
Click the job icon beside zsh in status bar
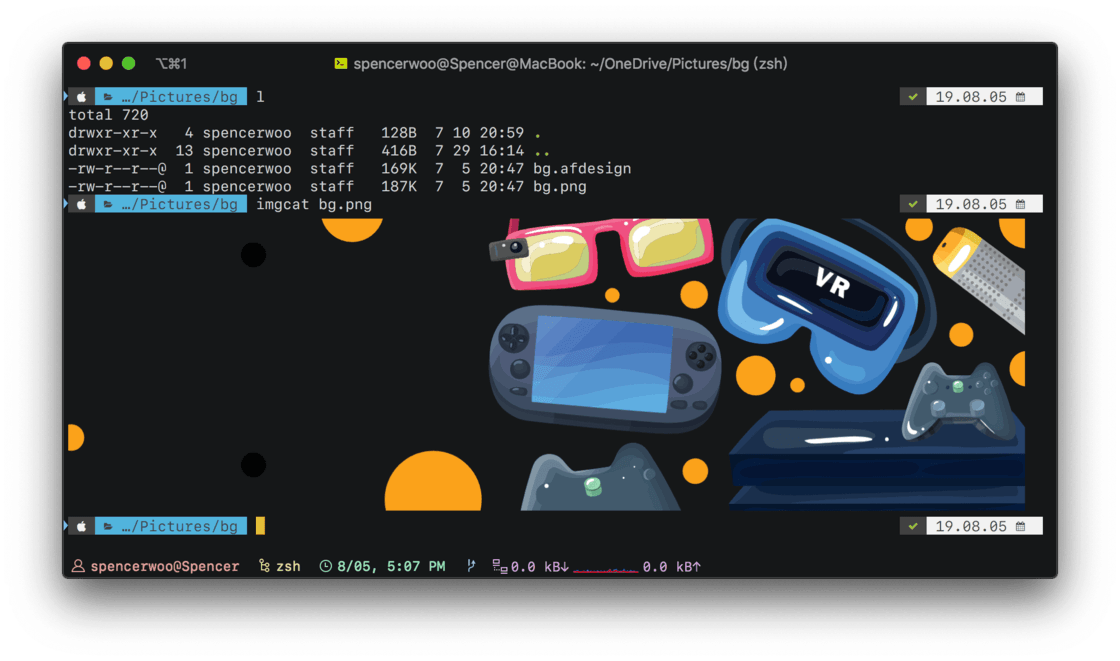point(264,566)
